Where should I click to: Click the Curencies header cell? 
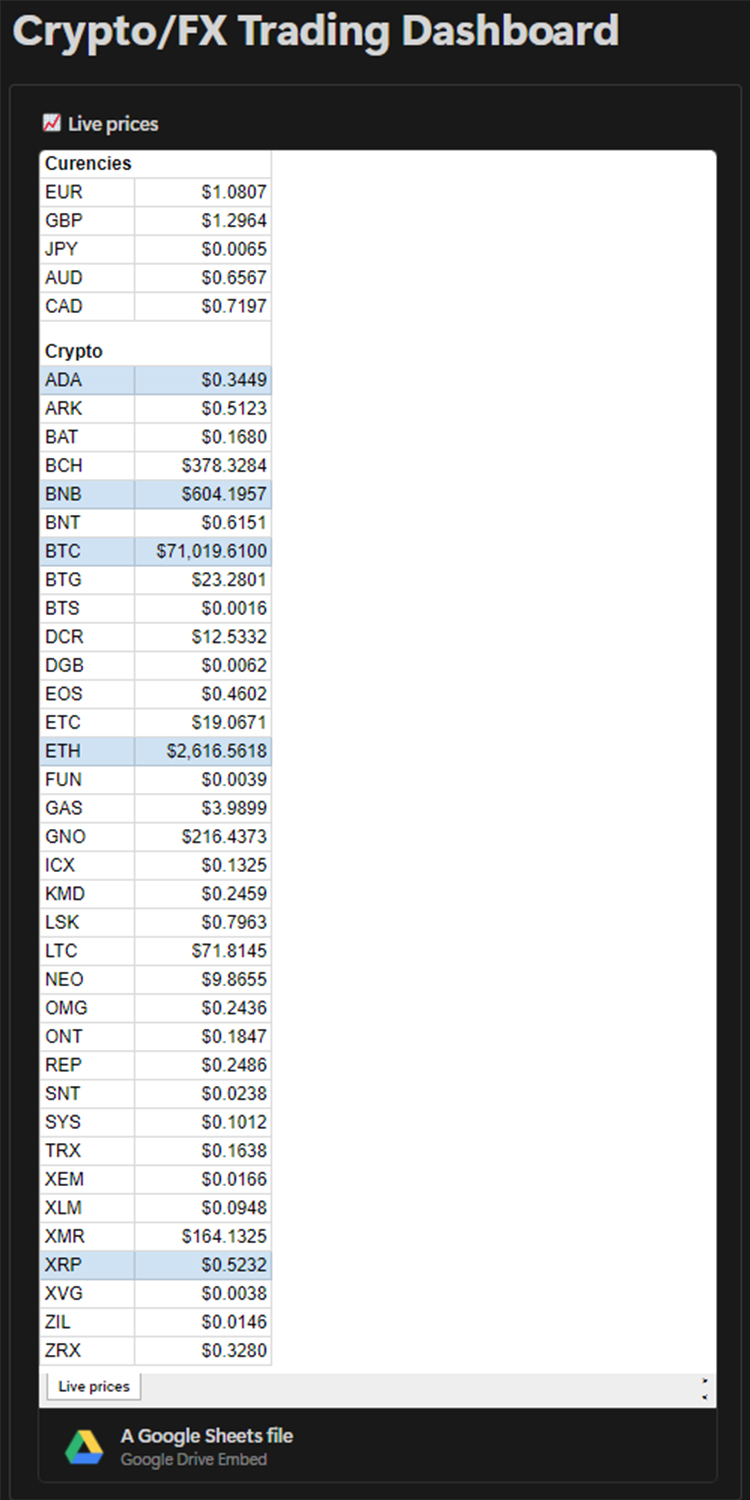(88, 163)
